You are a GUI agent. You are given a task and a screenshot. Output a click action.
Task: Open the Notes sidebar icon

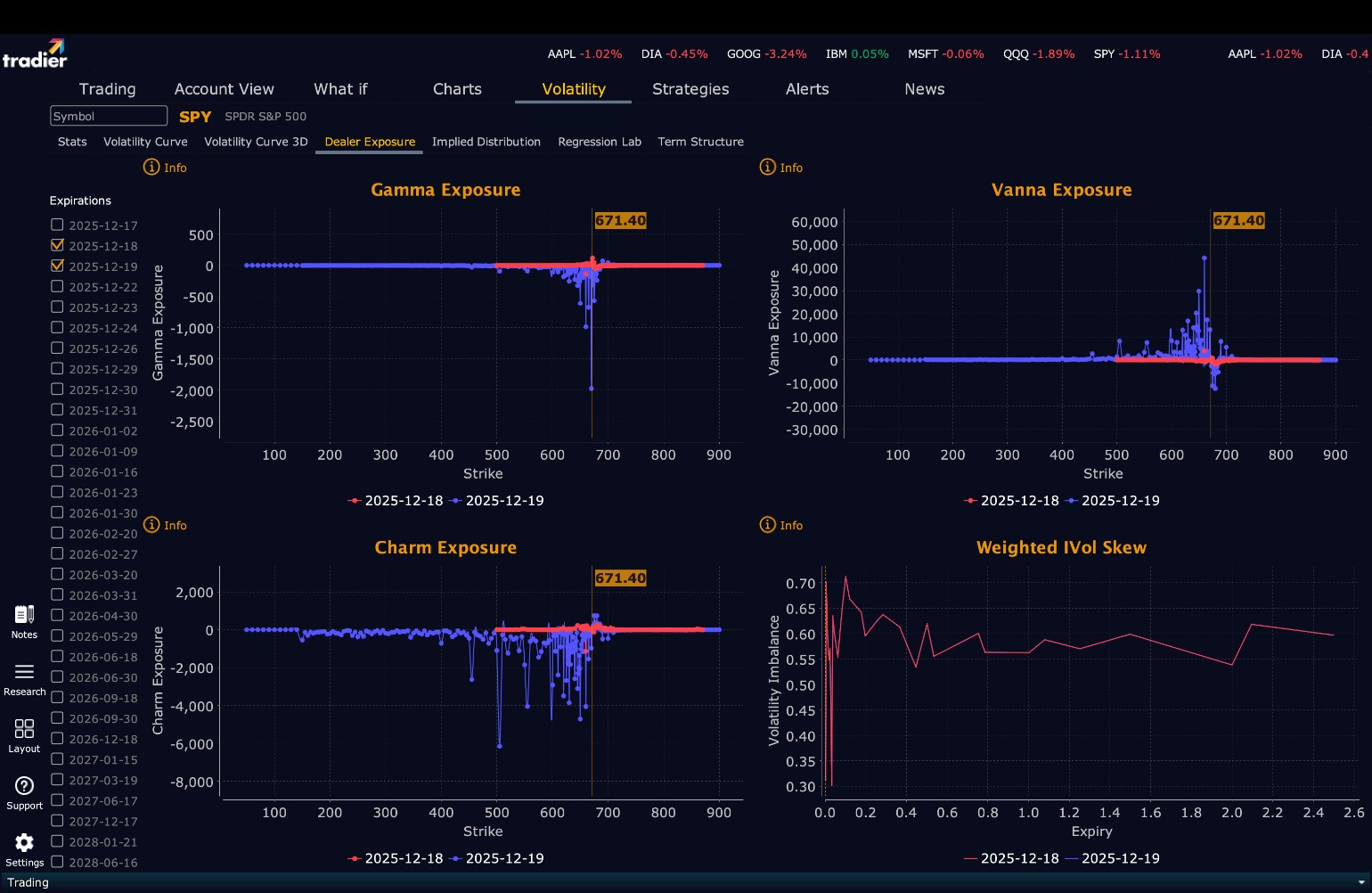tap(24, 616)
